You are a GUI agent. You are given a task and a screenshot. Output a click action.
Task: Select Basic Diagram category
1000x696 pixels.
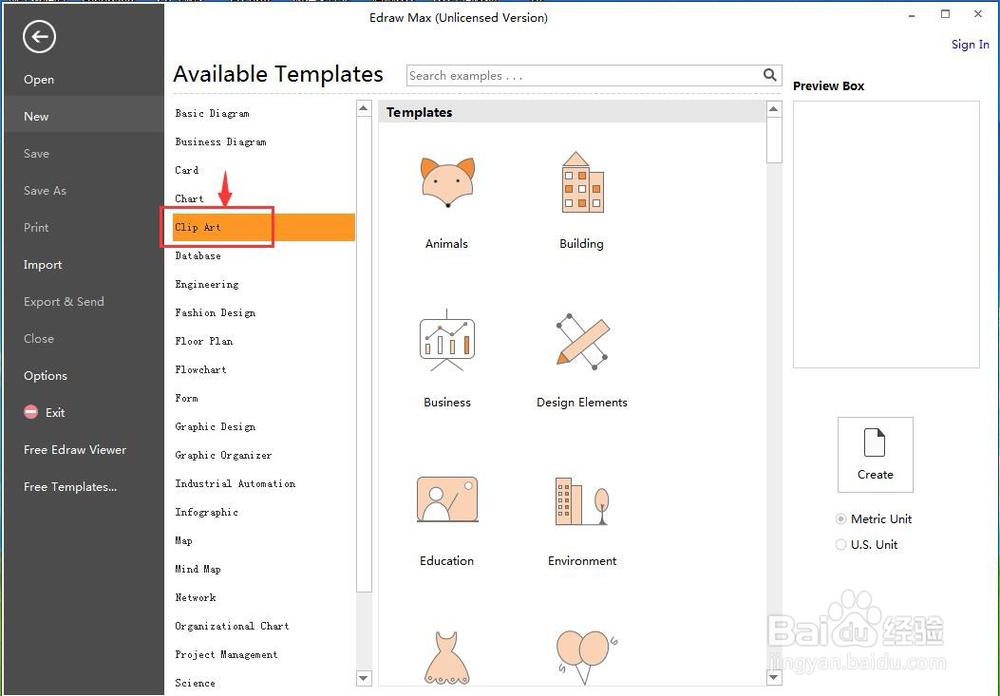pos(212,114)
